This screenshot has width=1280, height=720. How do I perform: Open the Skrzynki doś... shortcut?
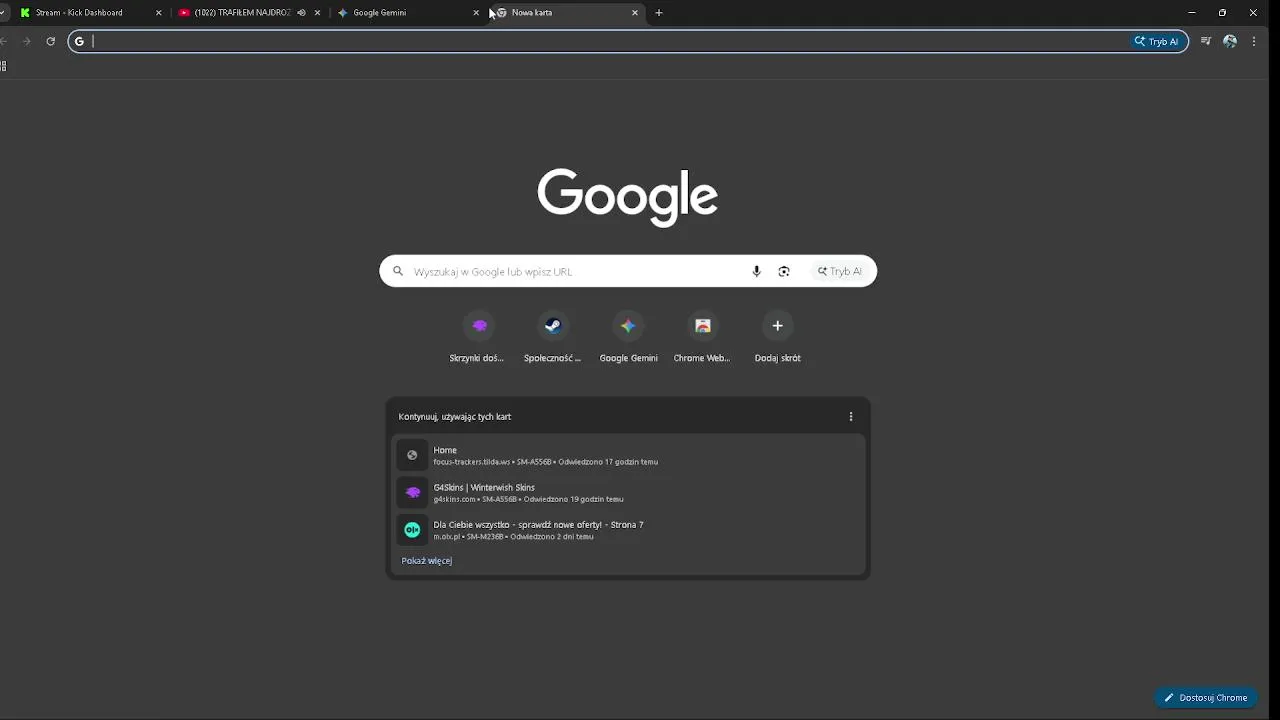[x=478, y=337]
